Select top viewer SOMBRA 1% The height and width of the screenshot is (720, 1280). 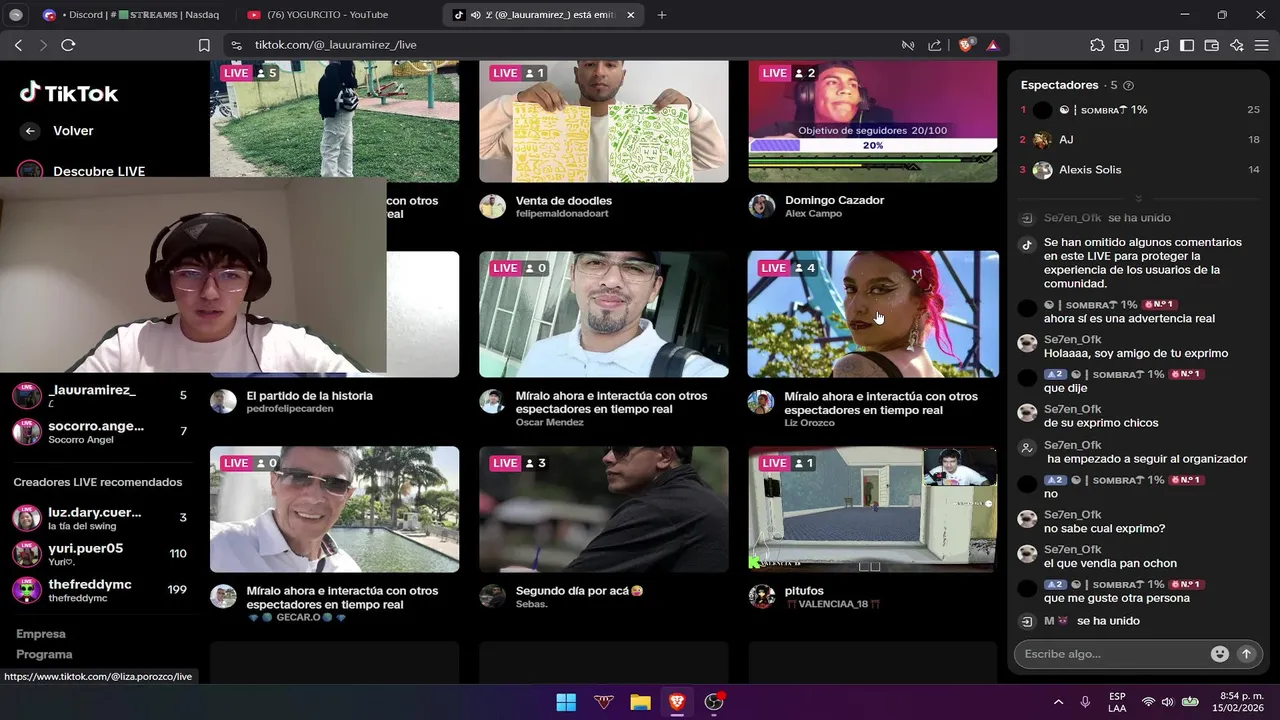click(x=1140, y=110)
